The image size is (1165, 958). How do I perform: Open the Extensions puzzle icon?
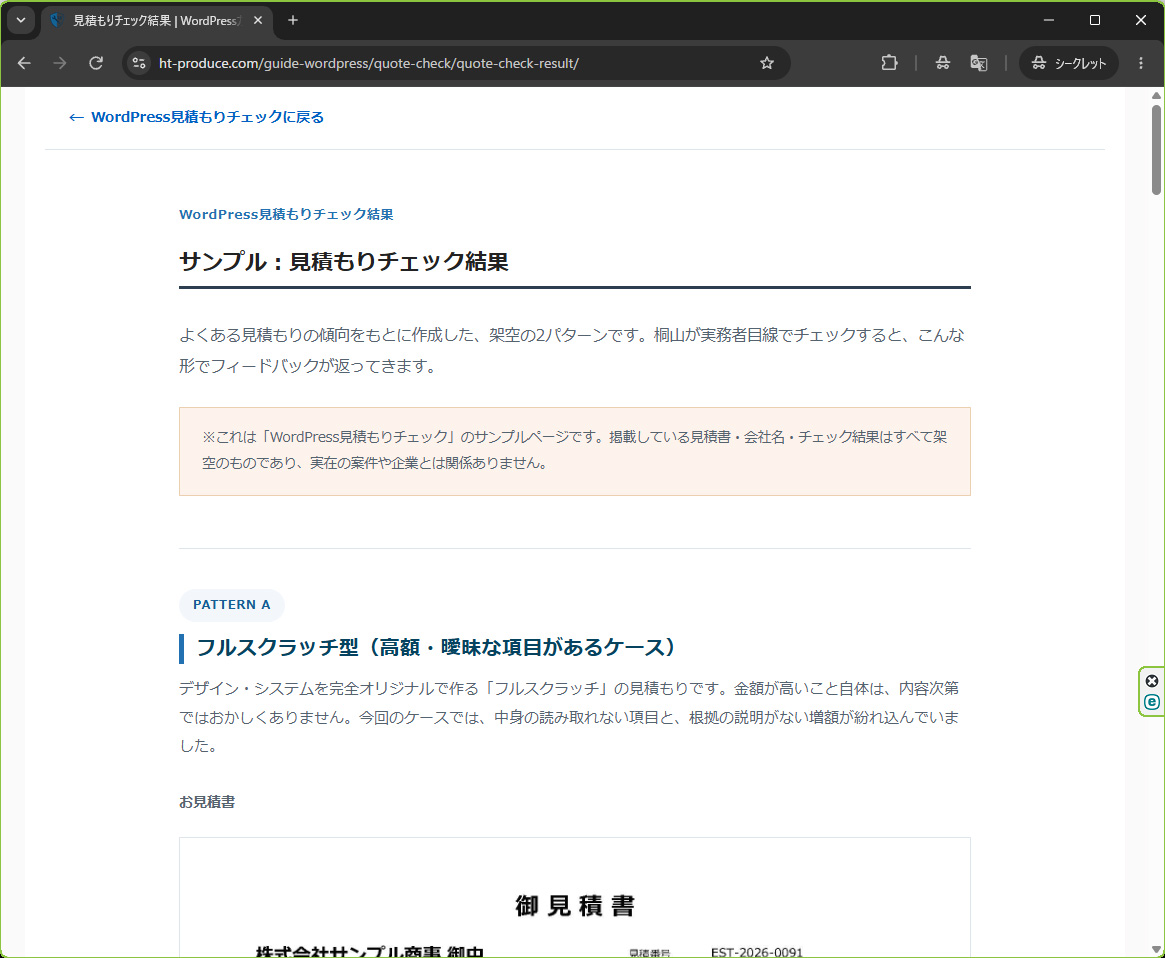(889, 63)
